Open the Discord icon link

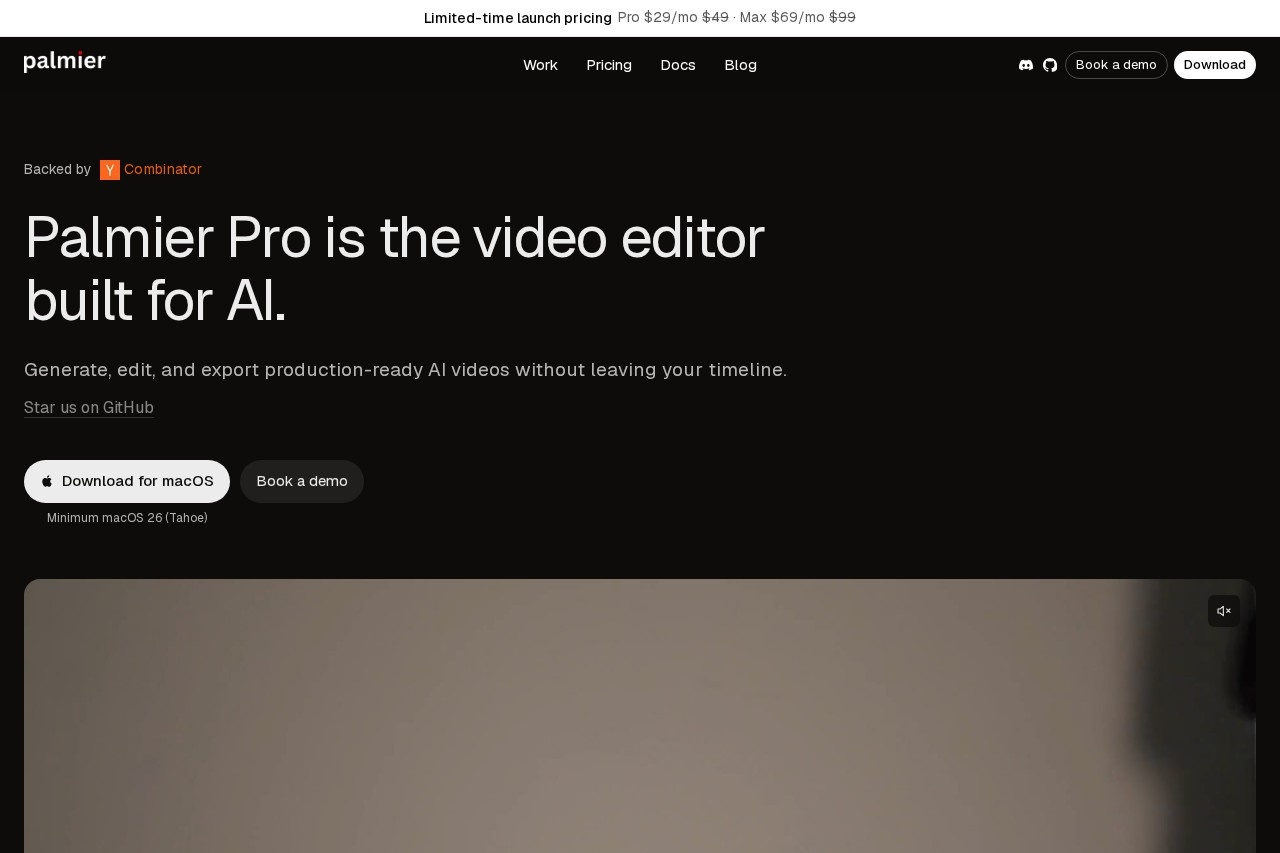click(1026, 65)
